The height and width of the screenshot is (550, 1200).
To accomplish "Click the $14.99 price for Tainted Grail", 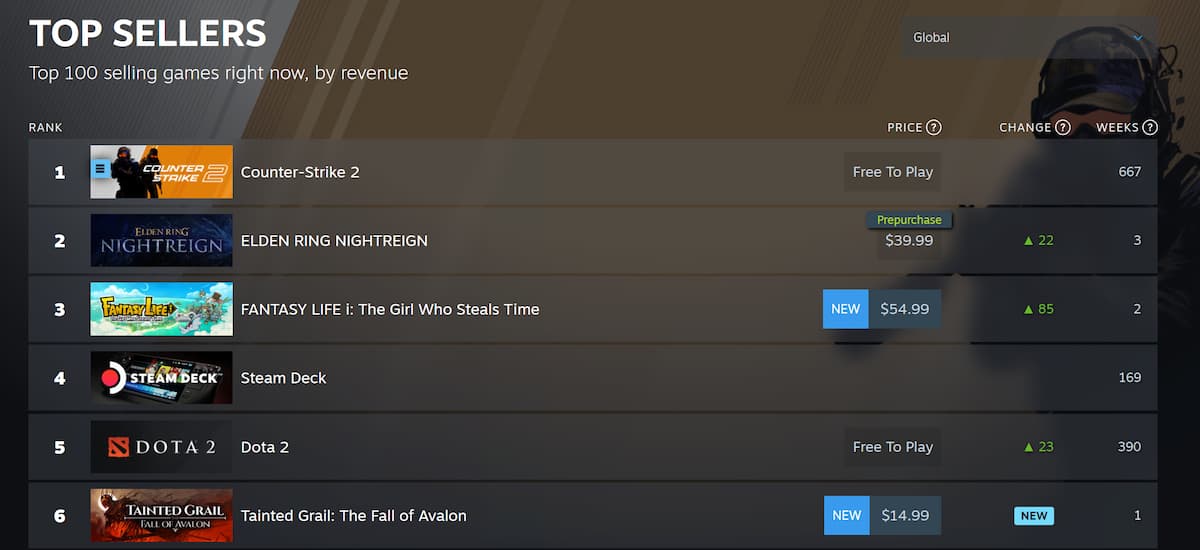I will pos(905,516).
